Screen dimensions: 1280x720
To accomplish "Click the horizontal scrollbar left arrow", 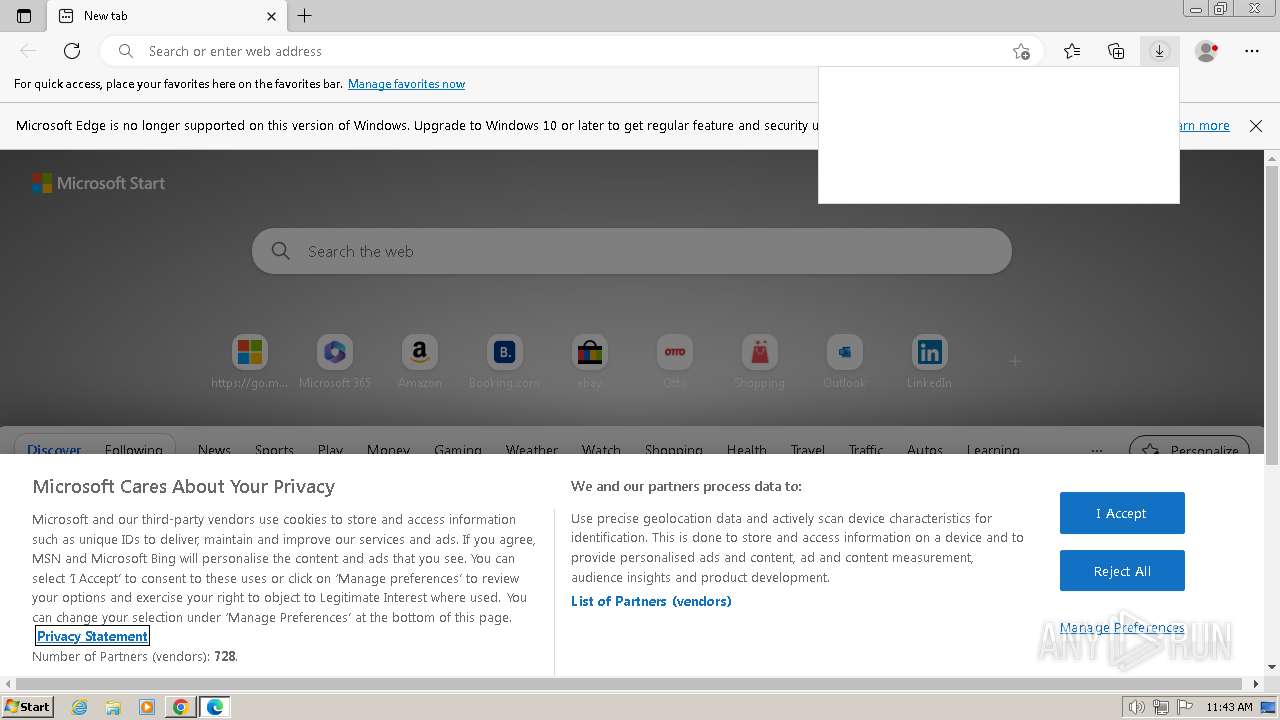I will click(8, 684).
